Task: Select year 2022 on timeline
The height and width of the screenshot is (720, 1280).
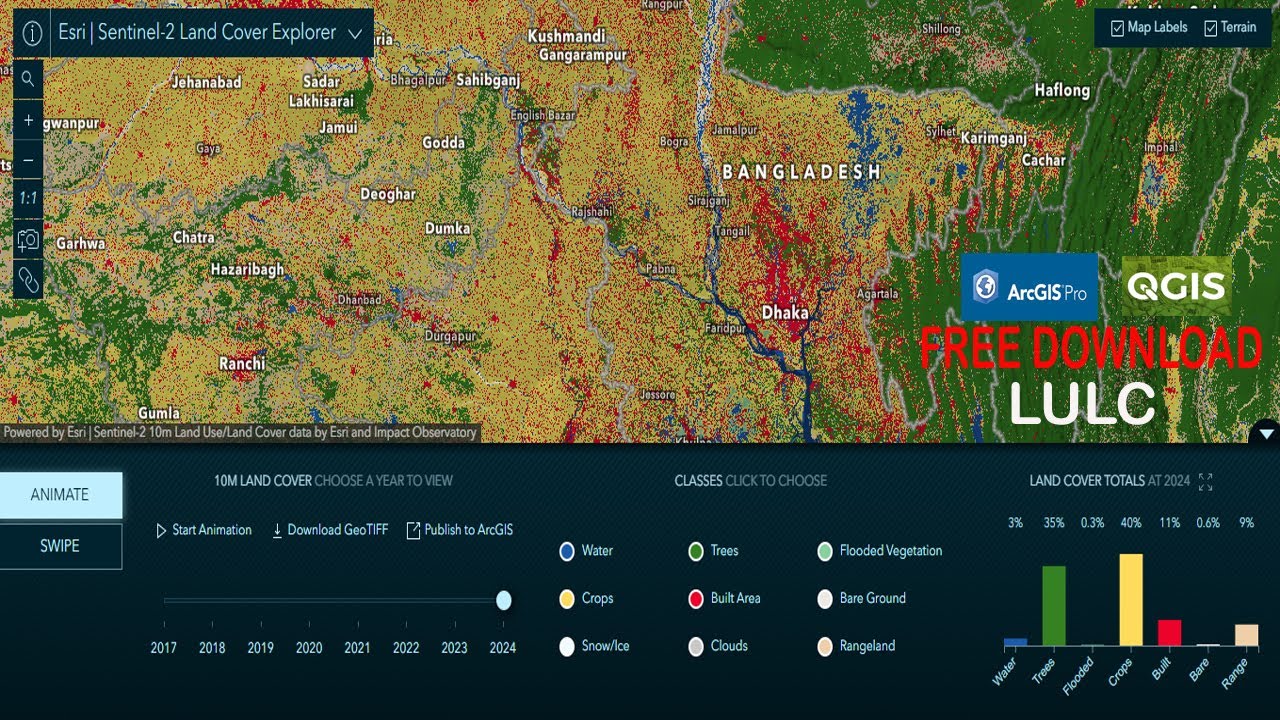Action: [406, 648]
